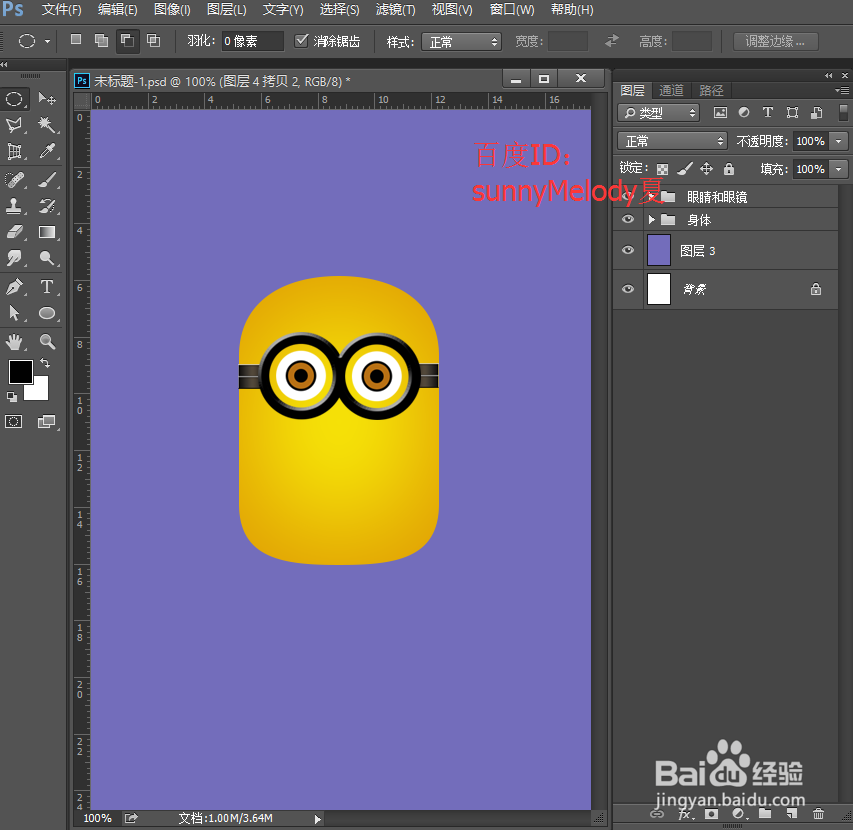
Task: Select the Polygonal Lasso tool
Action: tap(14, 125)
